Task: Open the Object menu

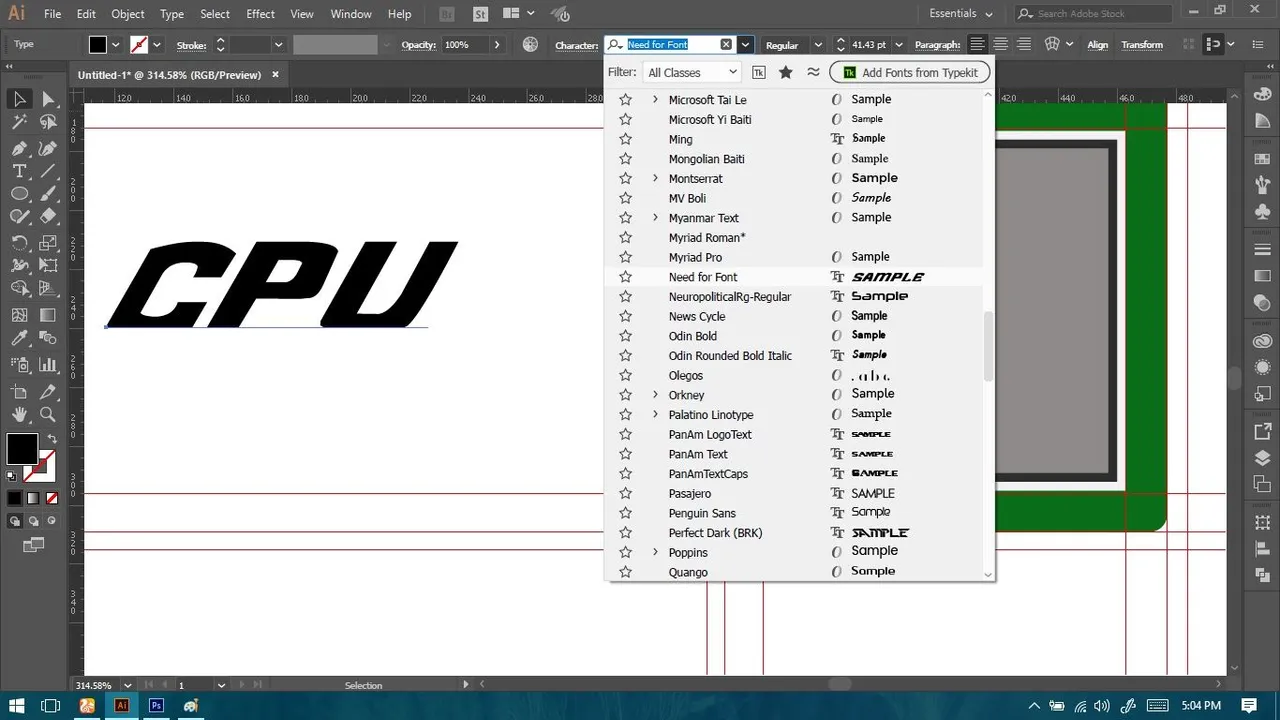Action: [x=127, y=14]
